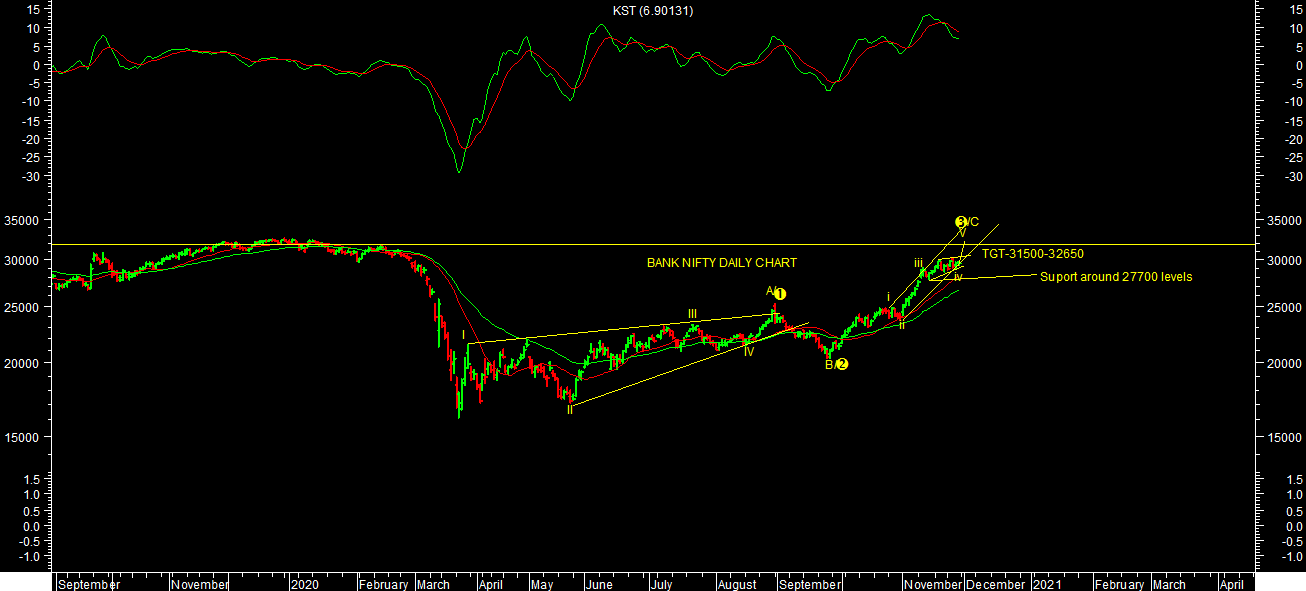The width and height of the screenshot is (1306, 591).
Task: Select the small wave iii label
Action: [918, 263]
